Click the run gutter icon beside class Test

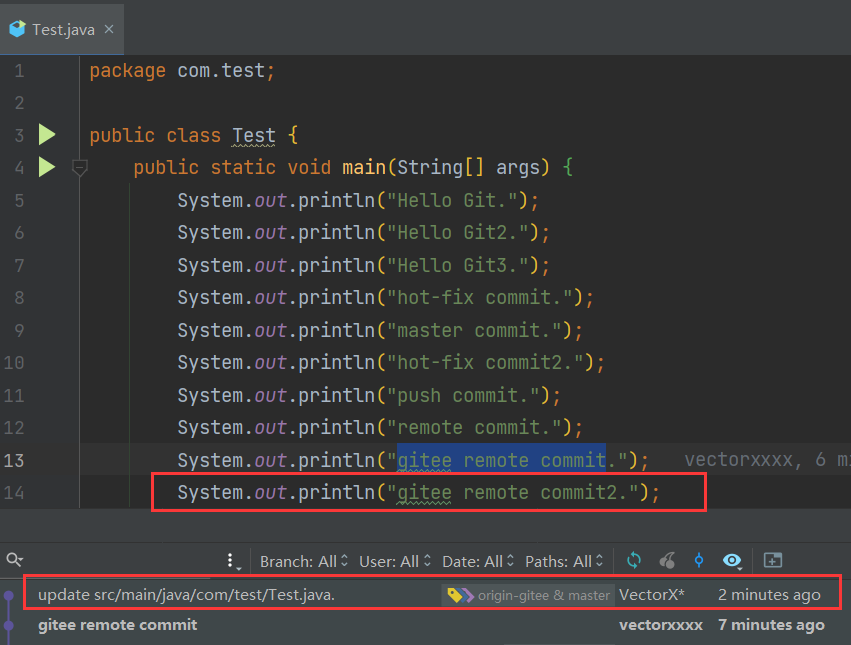click(x=47, y=135)
